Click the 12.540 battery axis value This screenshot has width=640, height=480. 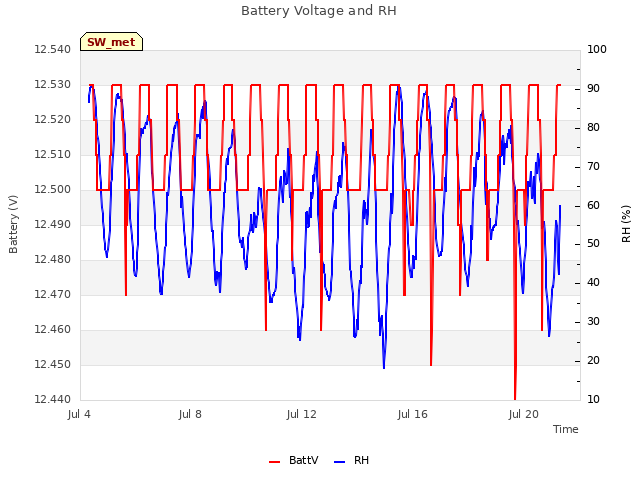coord(52,50)
